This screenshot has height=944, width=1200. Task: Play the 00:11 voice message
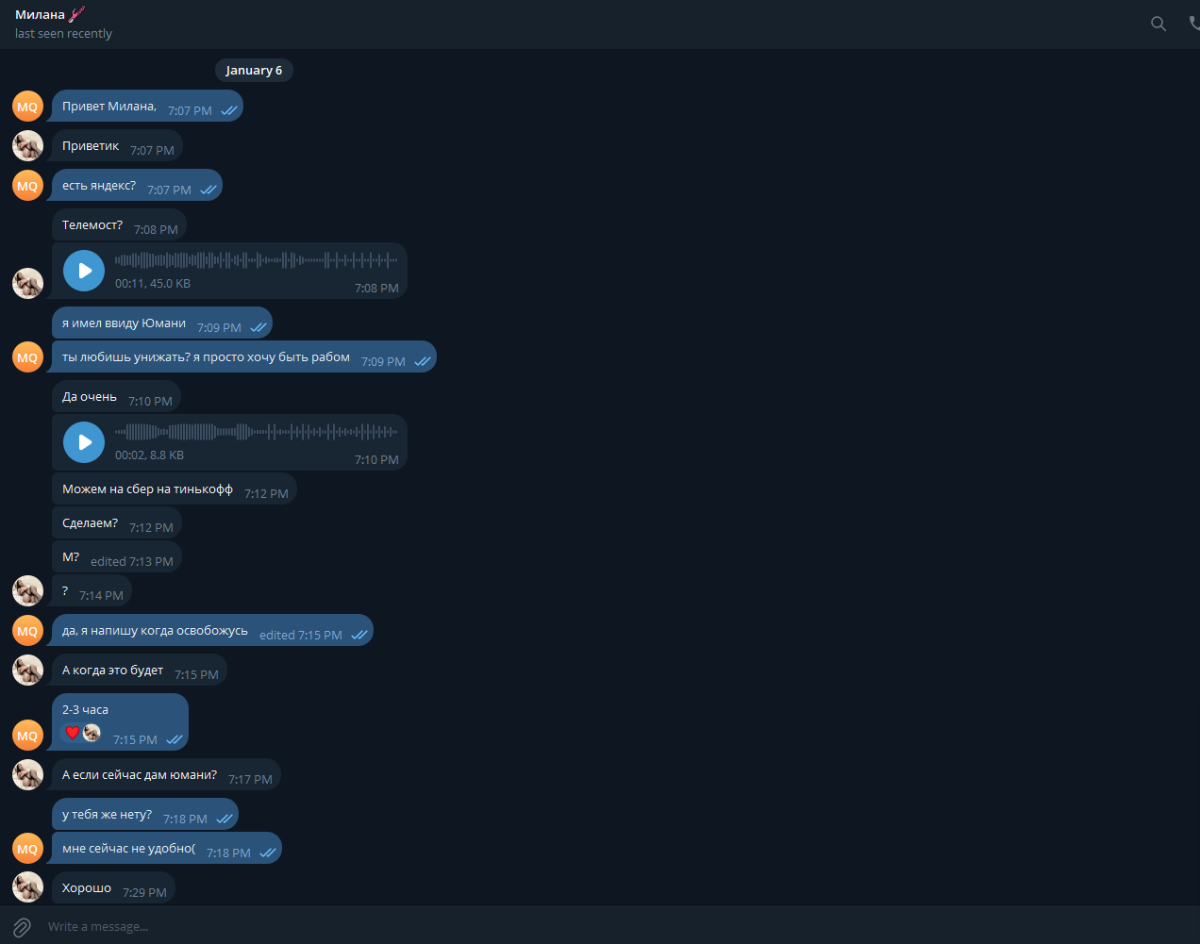84,270
